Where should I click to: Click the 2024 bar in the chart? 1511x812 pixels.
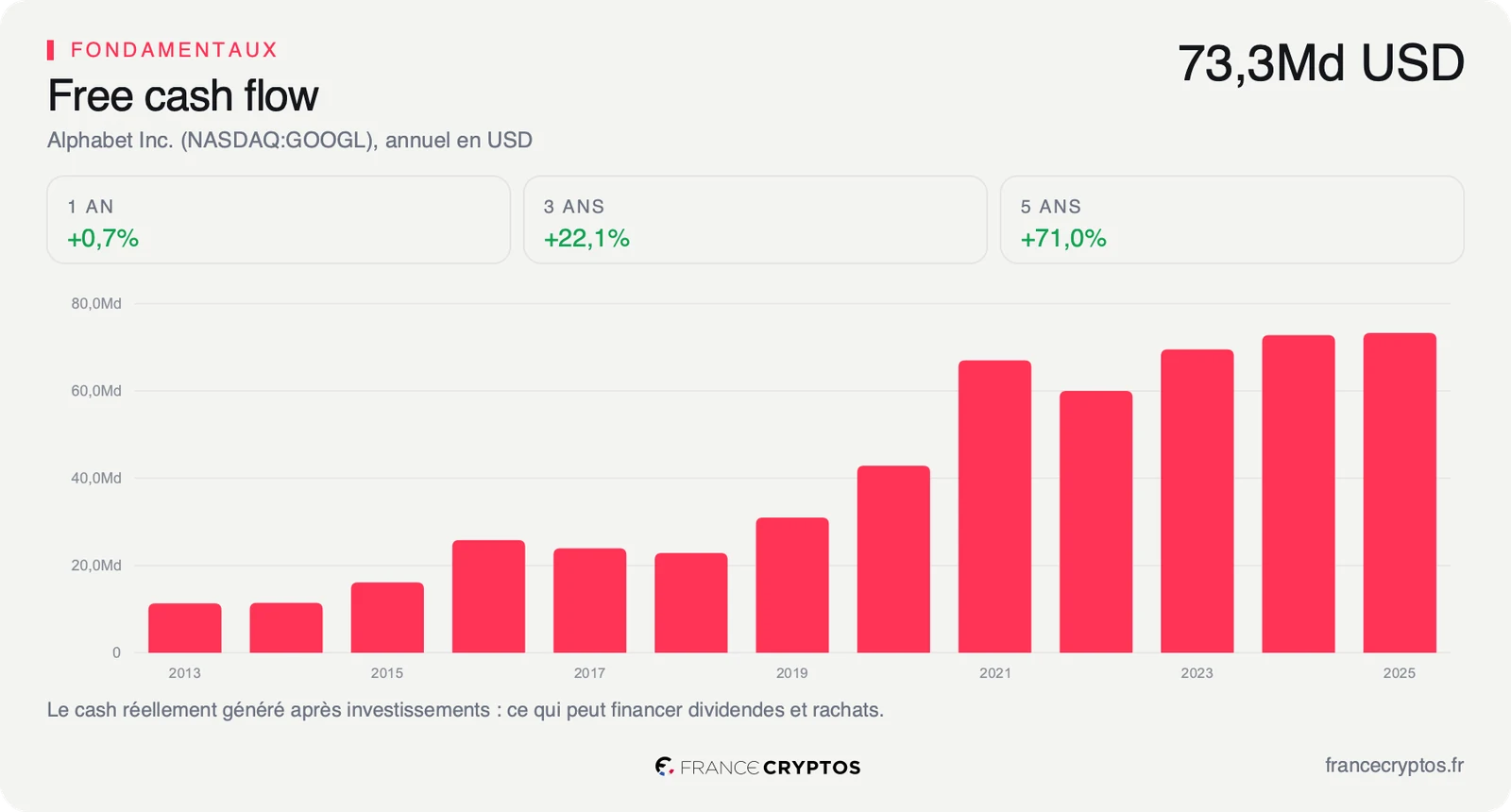tap(1299, 494)
